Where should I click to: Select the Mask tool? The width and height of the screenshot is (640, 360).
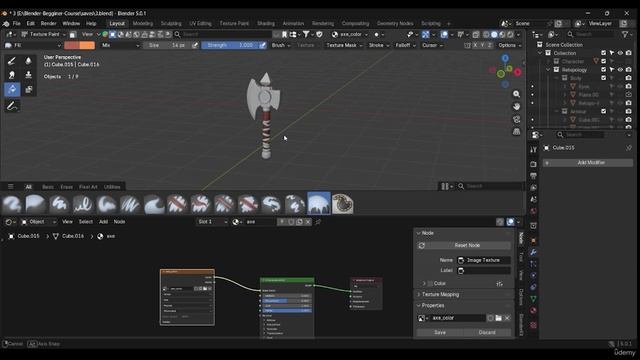[28, 89]
